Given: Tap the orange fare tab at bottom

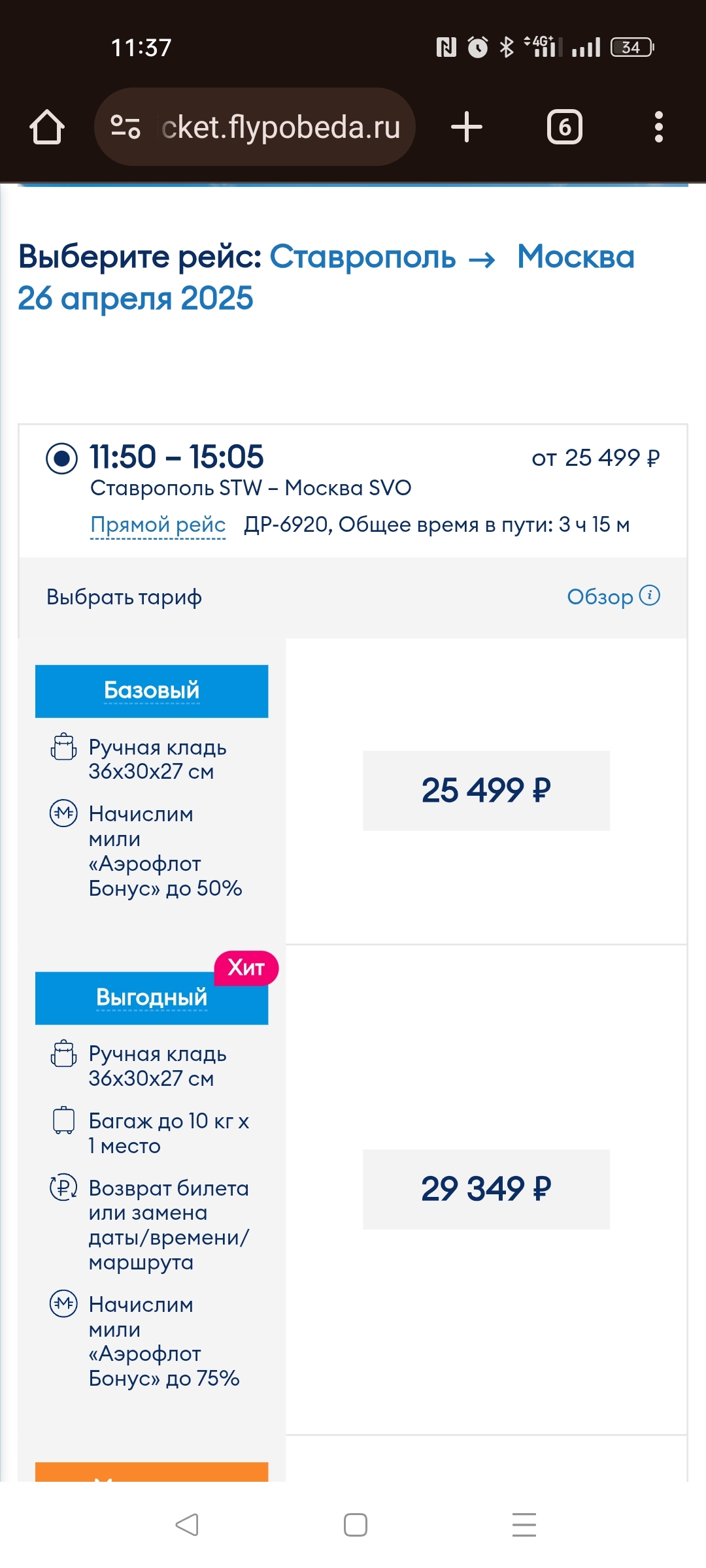Looking at the screenshot, I should pos(152,1471).
